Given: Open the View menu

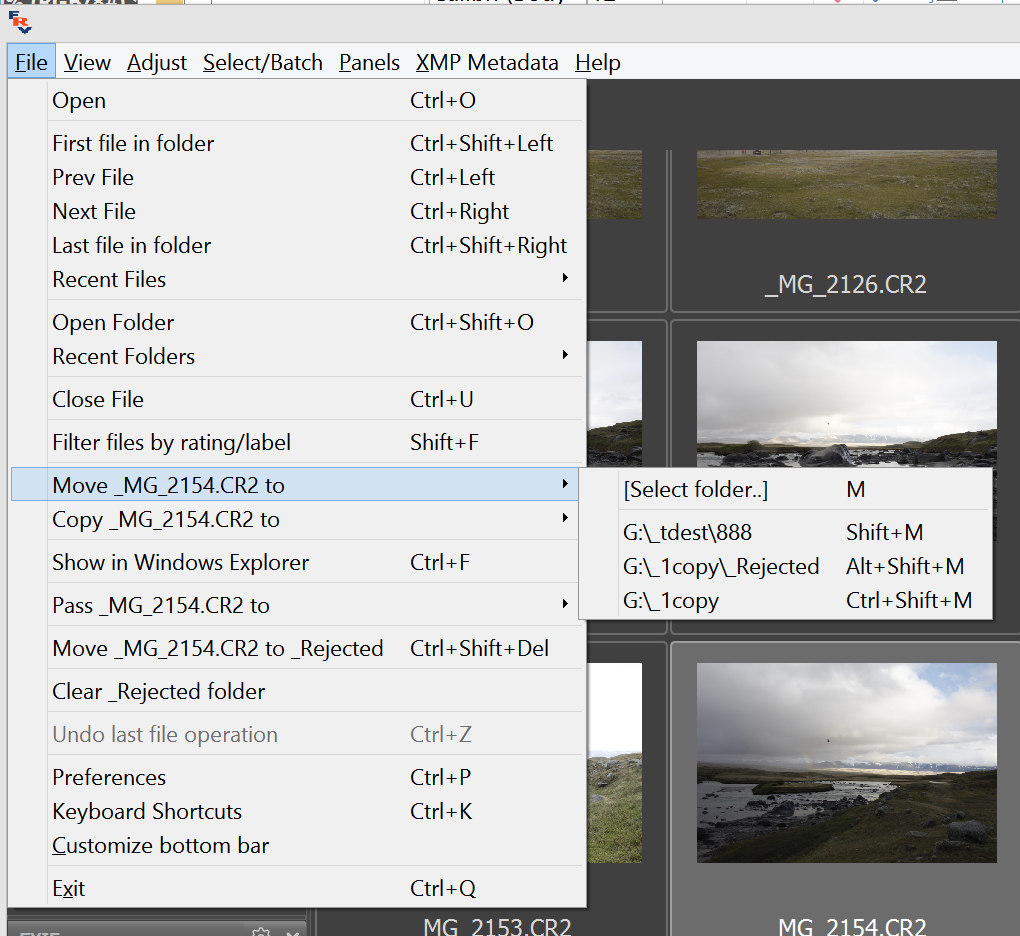Looking at the screenshot, I should coord(87,62).
